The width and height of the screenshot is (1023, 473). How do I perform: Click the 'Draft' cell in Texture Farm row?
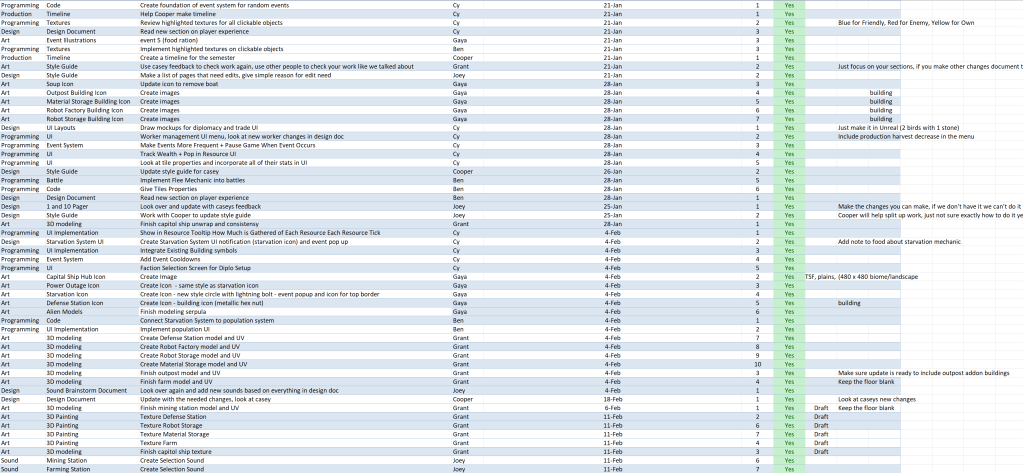[821, 443]
